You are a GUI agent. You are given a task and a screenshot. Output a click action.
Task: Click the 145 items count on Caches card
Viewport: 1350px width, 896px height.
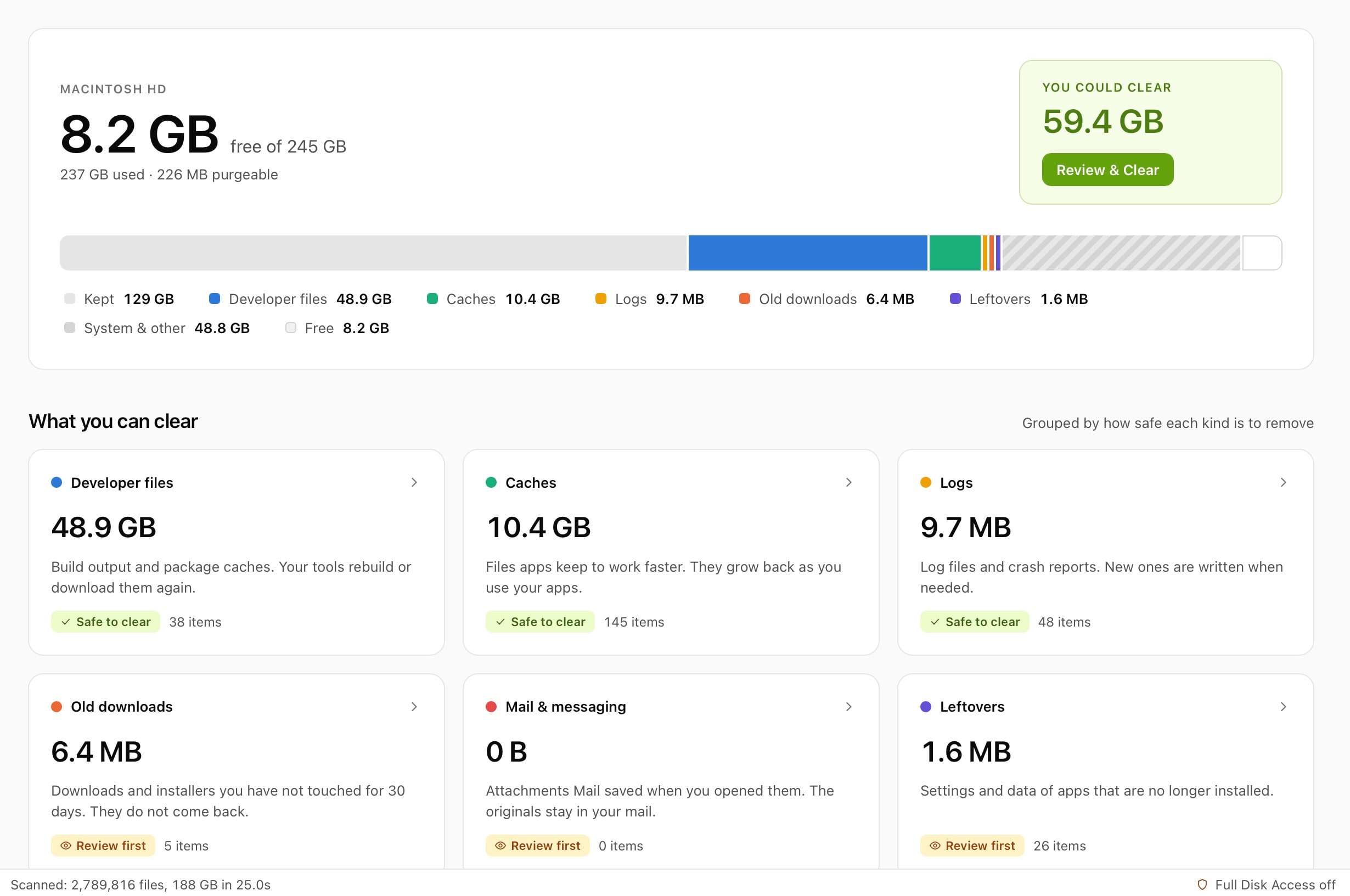[634, 622]
